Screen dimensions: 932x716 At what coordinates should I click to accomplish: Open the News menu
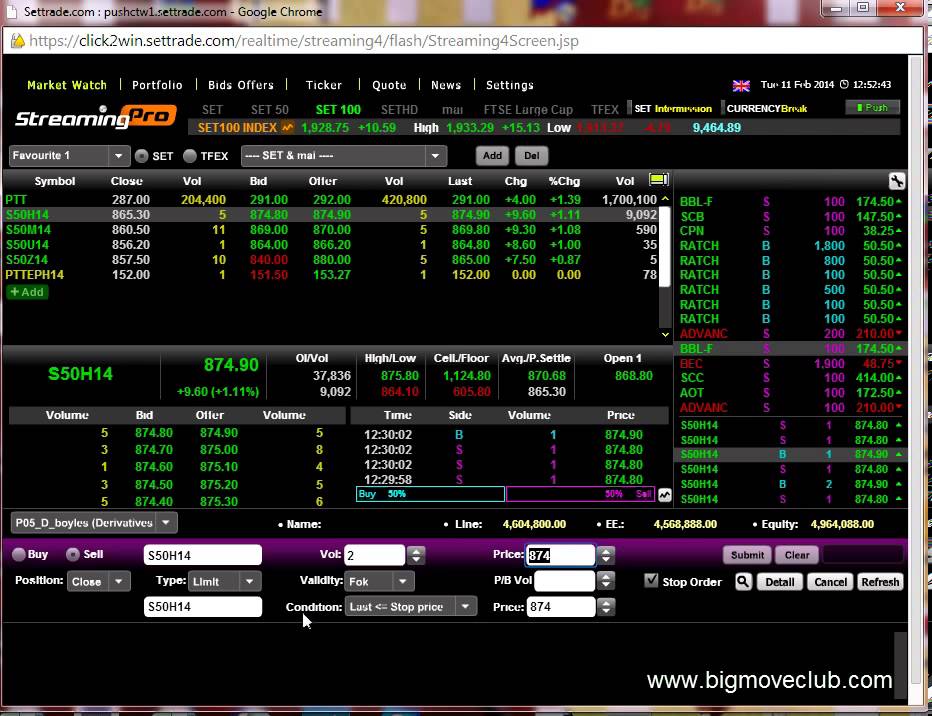pyautogui.click(x=446, y=85)
